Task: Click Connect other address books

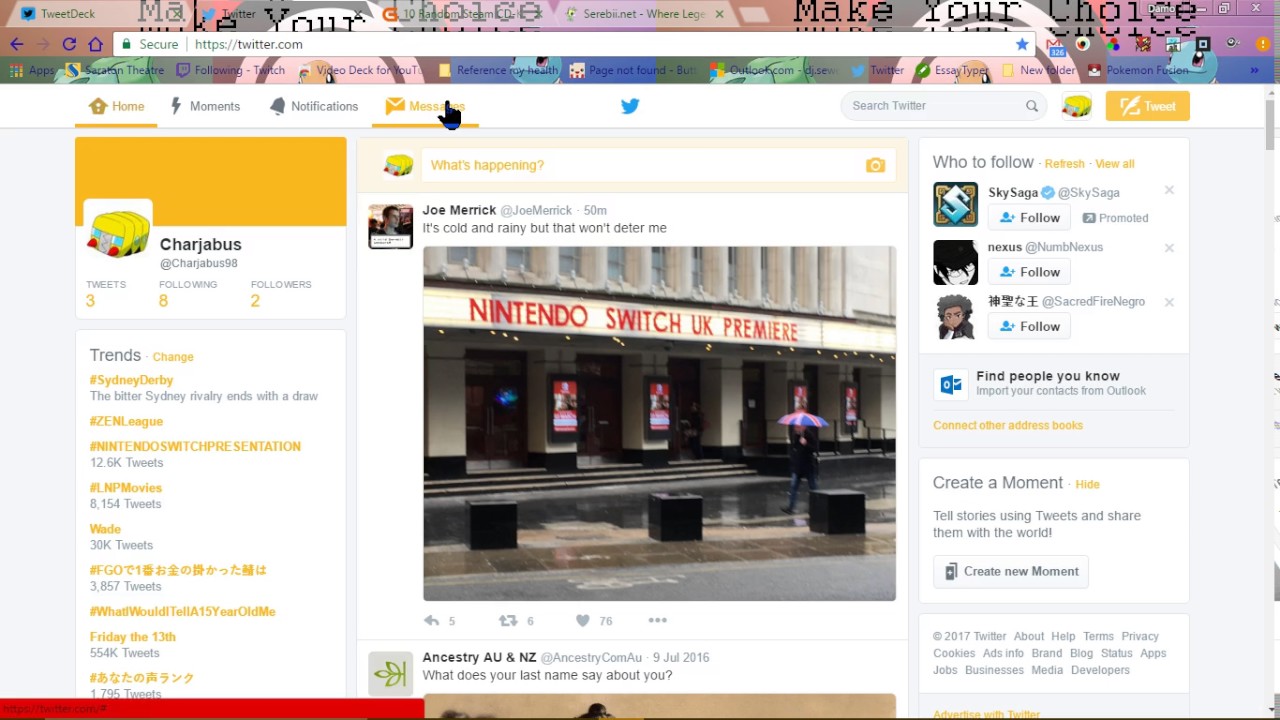Action: point(1008,425)
